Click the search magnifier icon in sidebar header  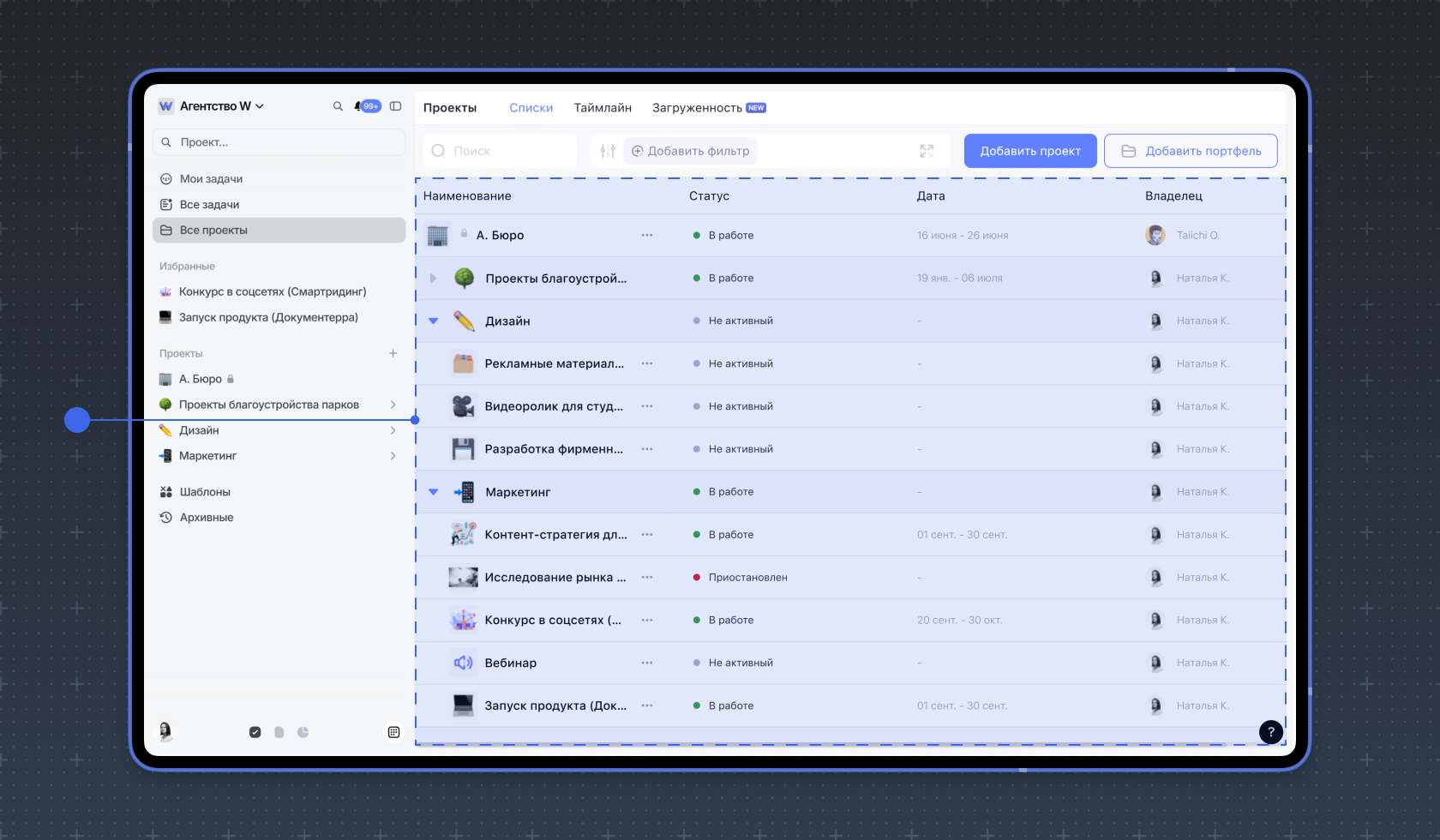point(338,106)
